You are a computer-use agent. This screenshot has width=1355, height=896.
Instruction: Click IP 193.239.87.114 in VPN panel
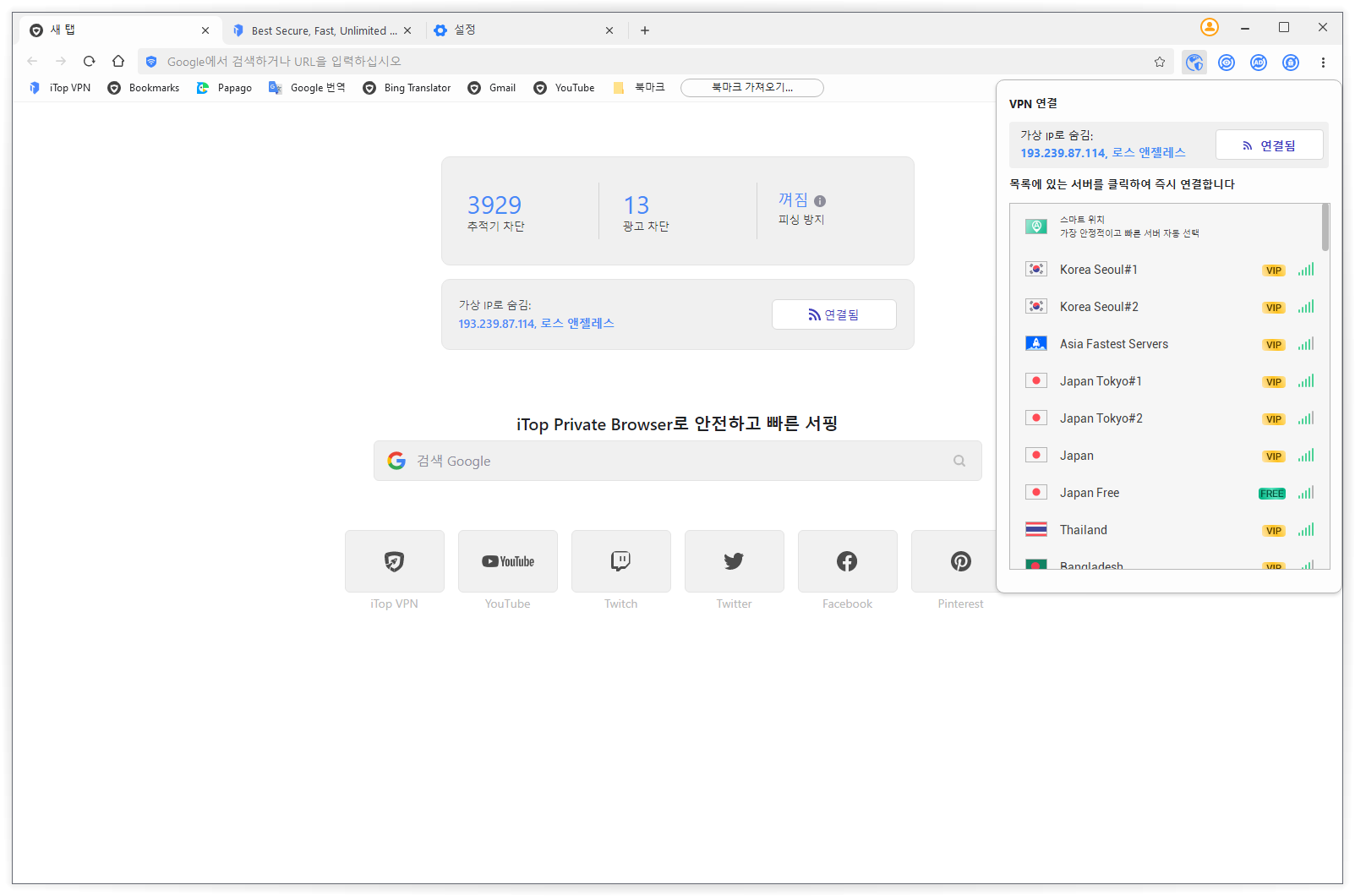(1063, 153)
